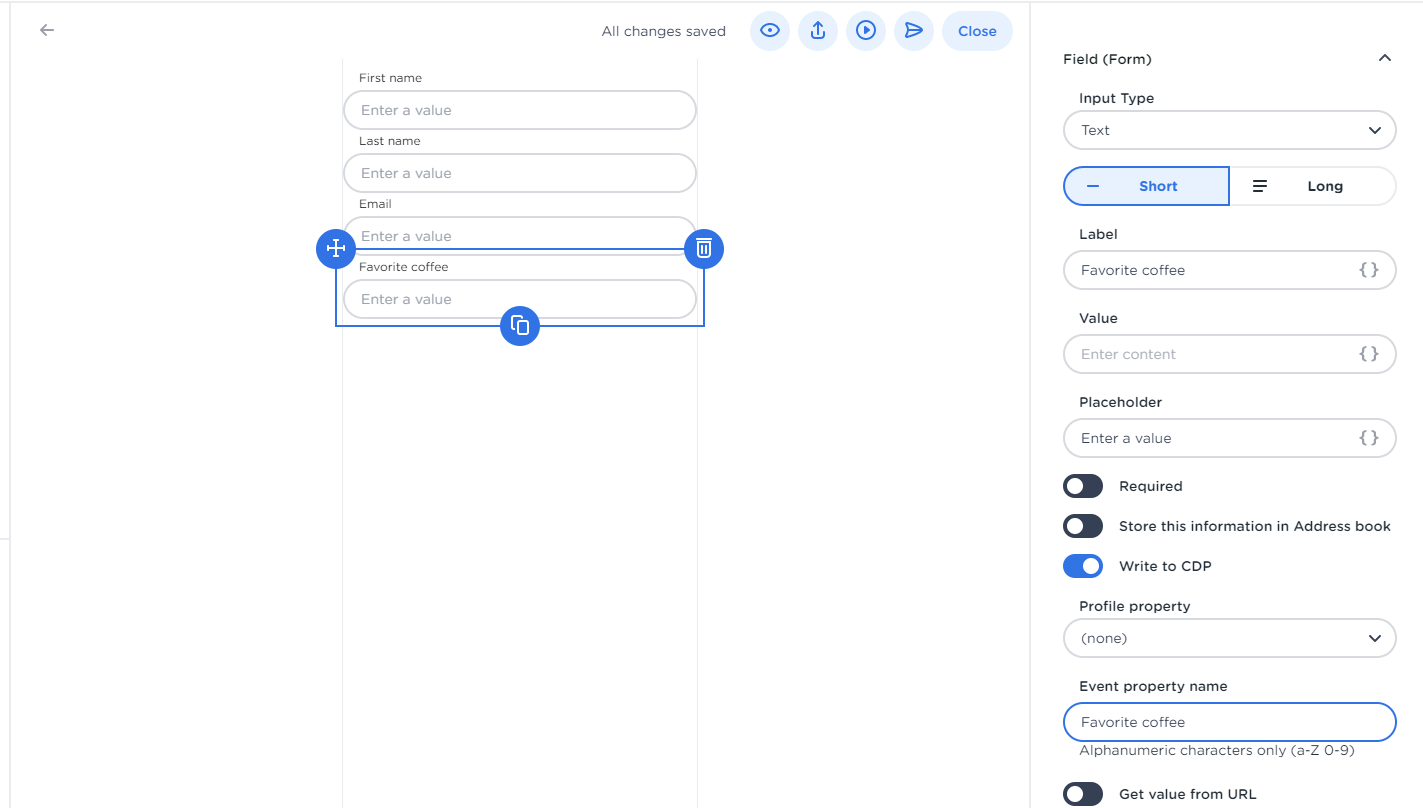Open the Profile property dropdown
The image size is (1423, 808).
(x=1229, y=638)
